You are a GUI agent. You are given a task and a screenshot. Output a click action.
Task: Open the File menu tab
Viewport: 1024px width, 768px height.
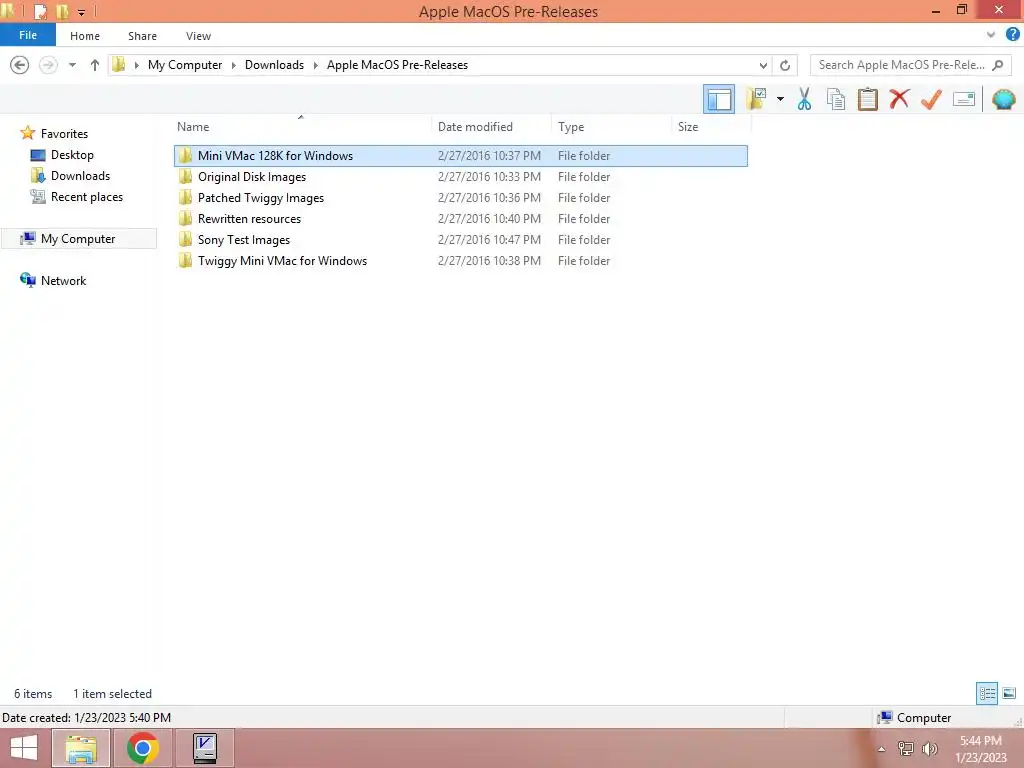point(28,35)
